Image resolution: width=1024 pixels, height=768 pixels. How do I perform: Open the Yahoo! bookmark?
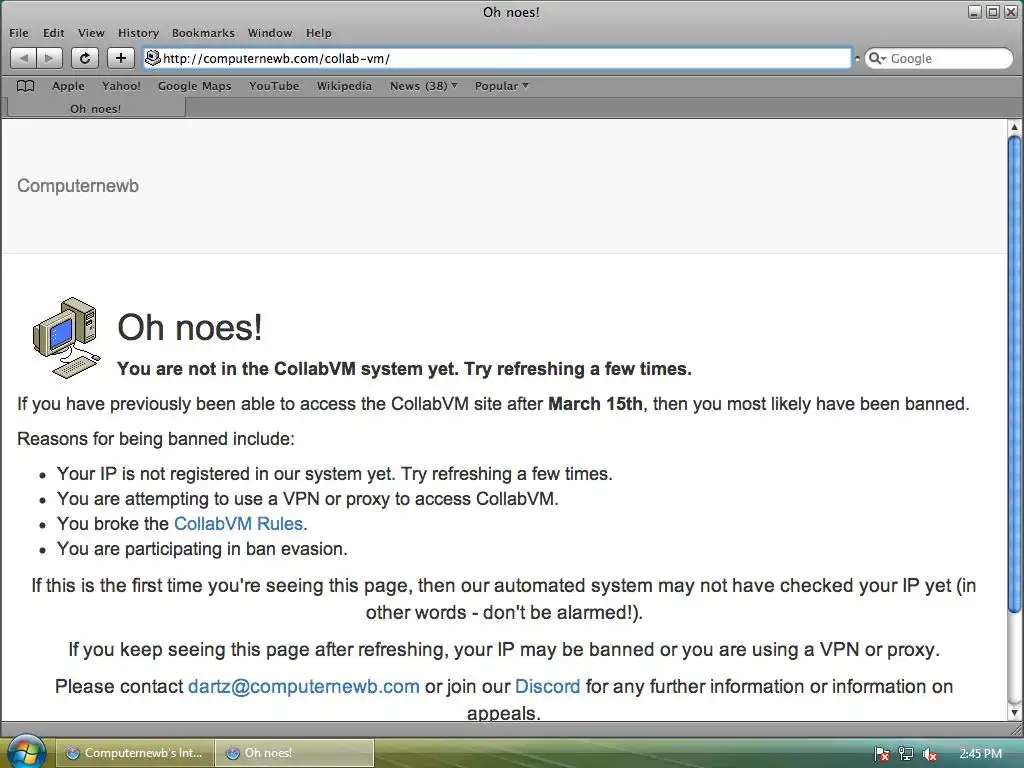(121, 86)
